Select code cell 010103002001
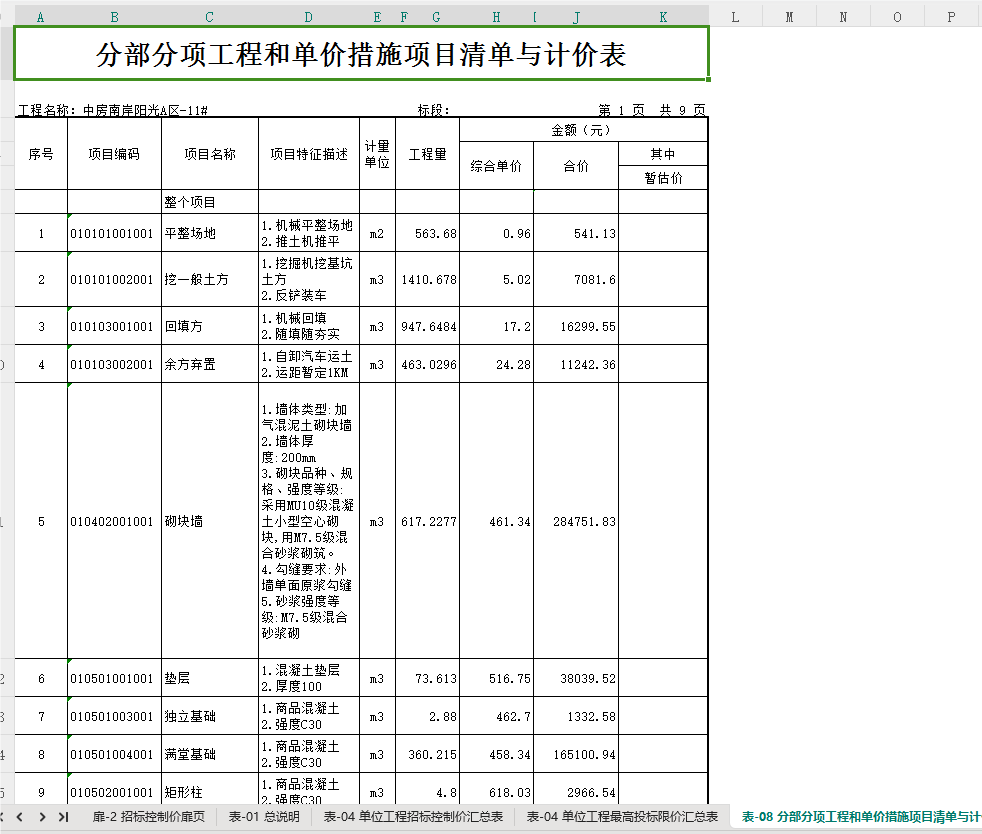The image size is (982, 834). 114,364
